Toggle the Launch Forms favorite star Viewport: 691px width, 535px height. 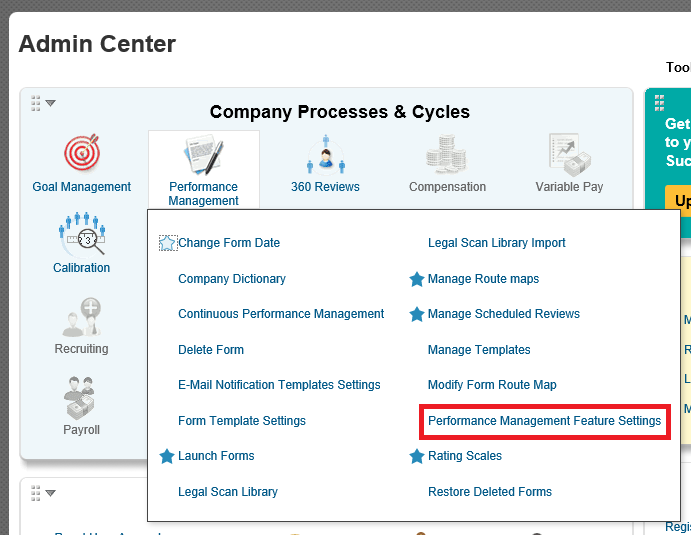(x=167, y=456)
